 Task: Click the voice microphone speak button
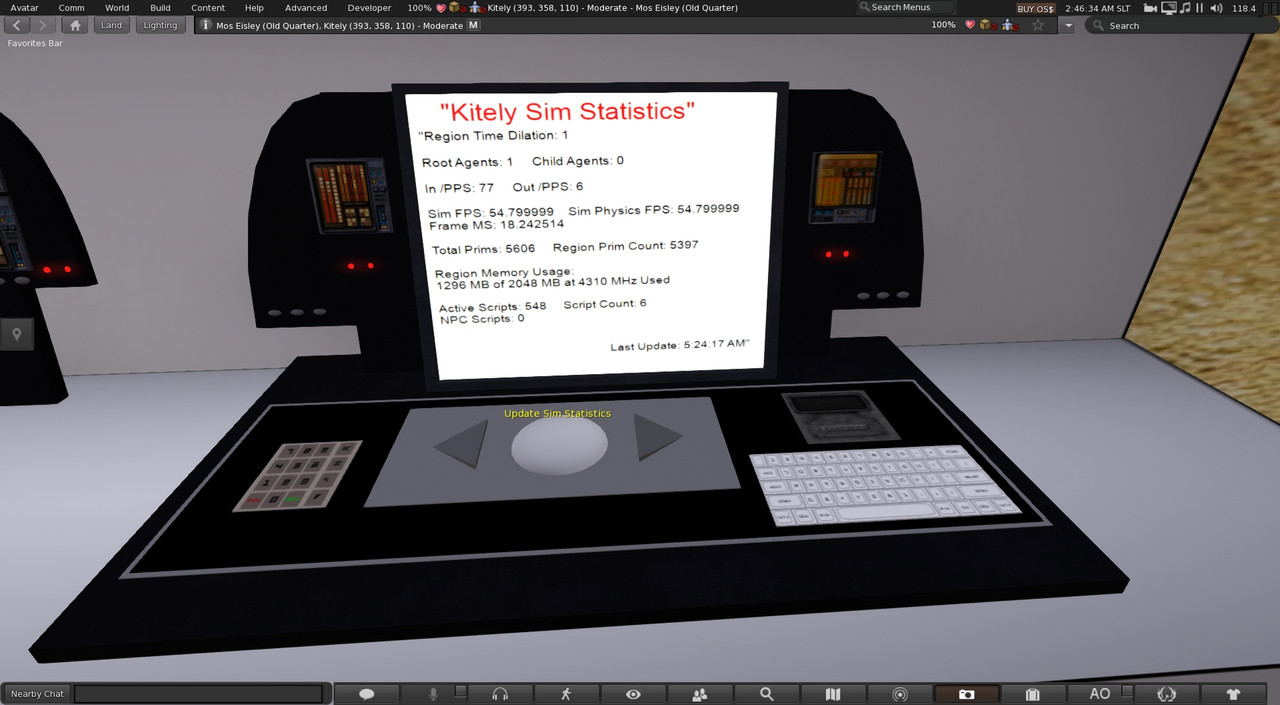[x=433, y=694]
